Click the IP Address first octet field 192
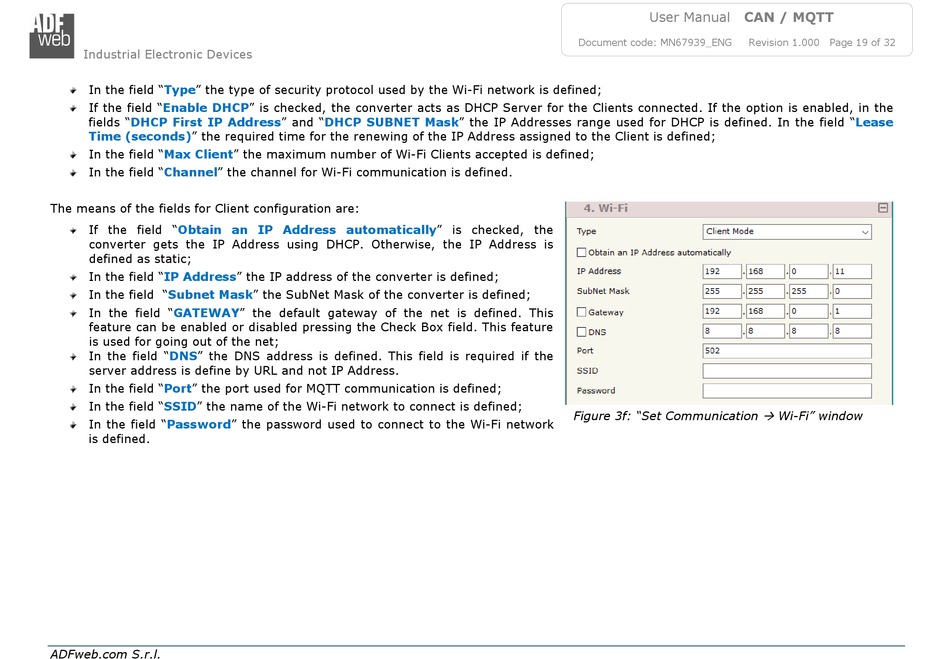 pos(722,271)
